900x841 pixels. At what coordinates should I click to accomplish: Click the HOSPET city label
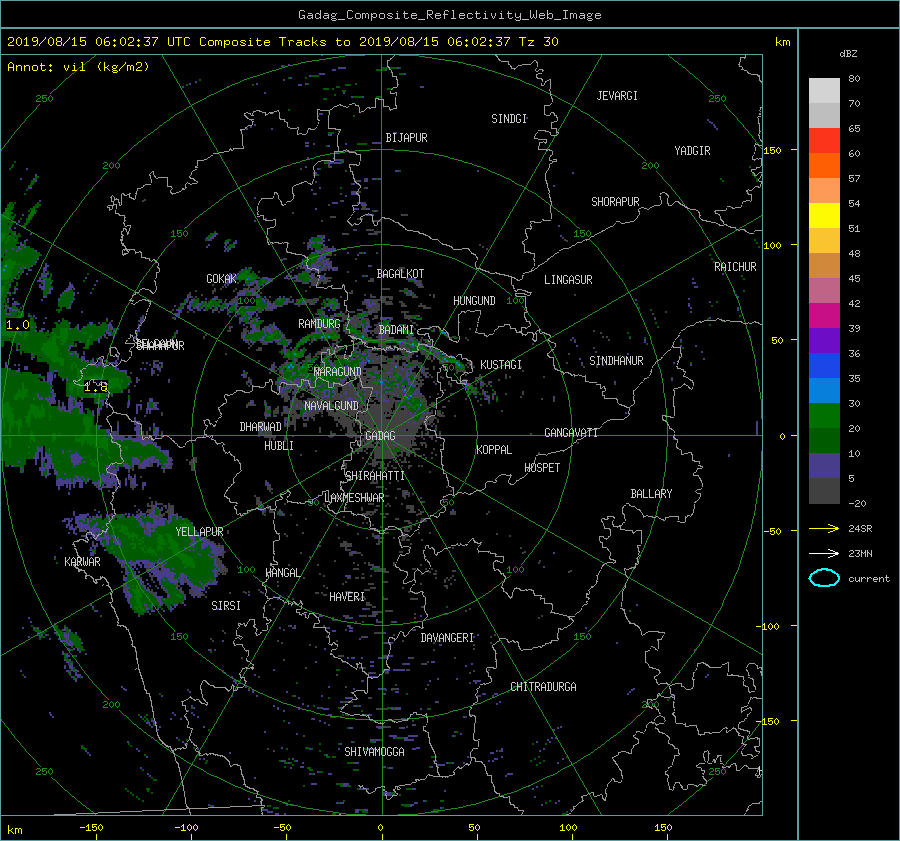coord(542,468)
